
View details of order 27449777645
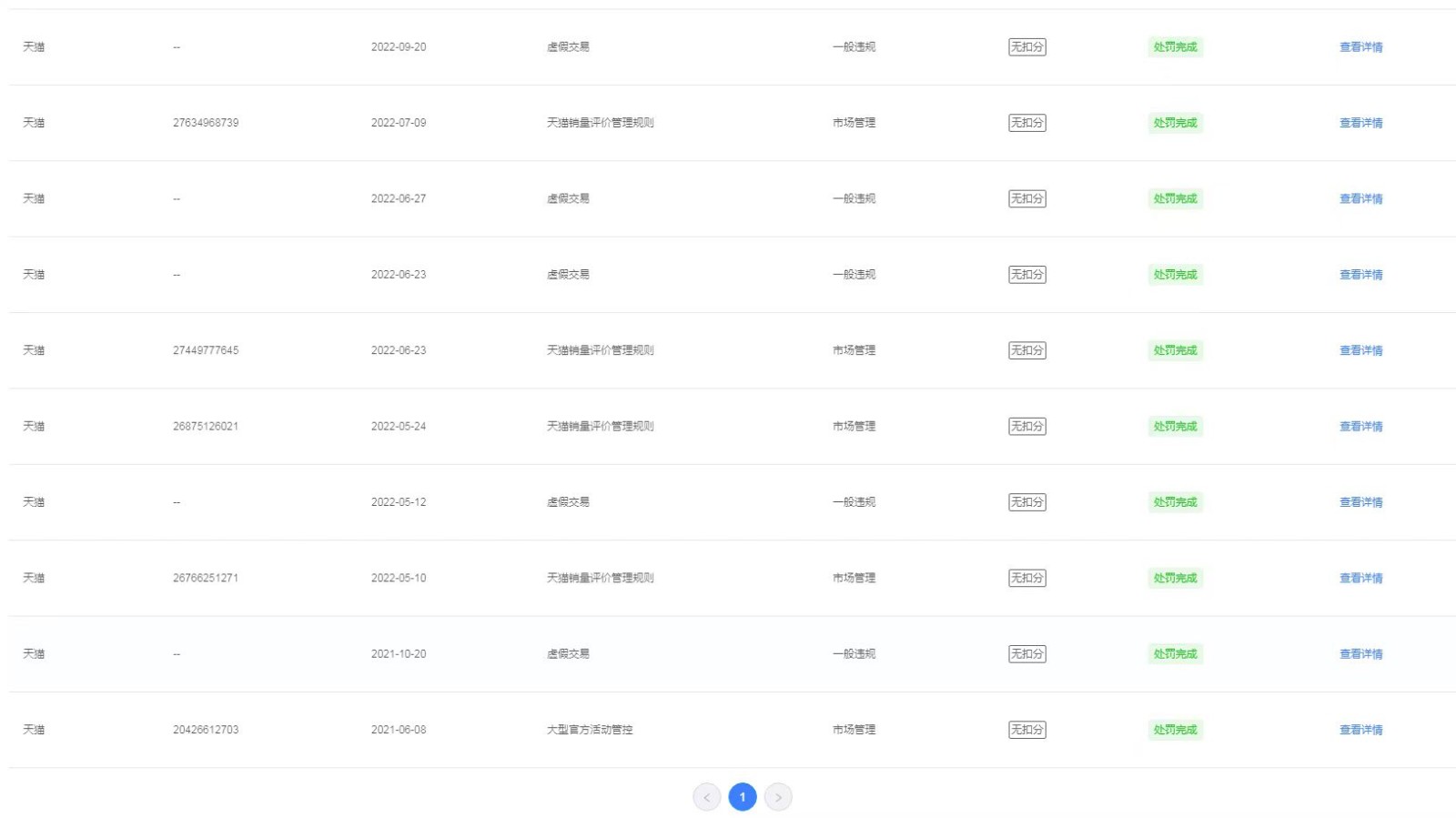click(x=1360, y=350)
